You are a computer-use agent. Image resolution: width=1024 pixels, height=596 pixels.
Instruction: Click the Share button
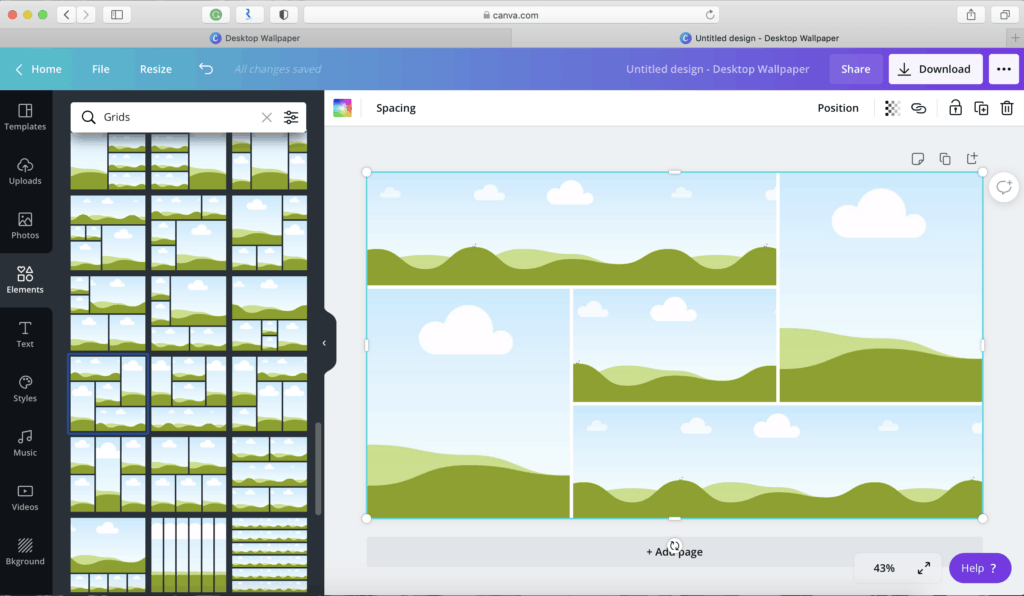point(855,69)
